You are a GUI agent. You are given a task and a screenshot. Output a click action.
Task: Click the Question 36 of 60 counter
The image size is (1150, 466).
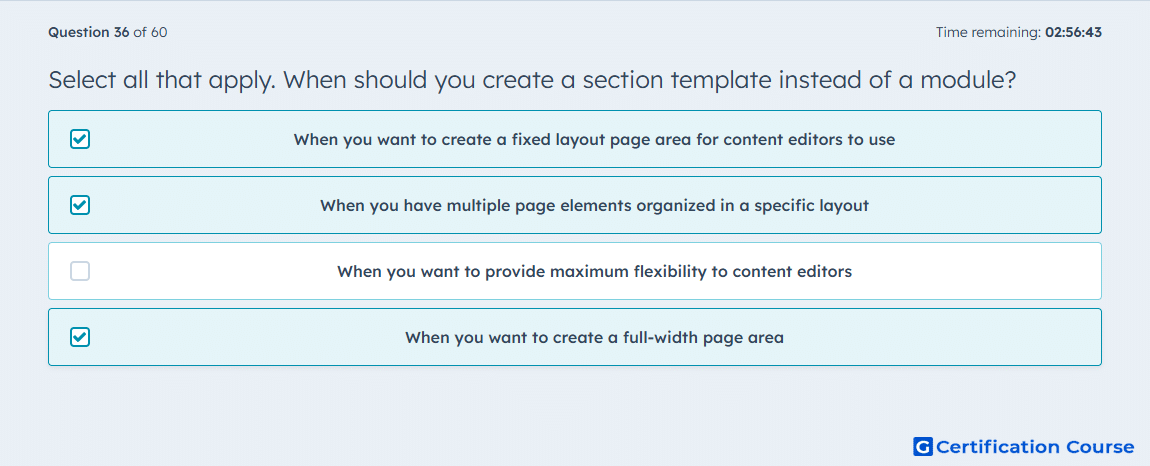coord(108,32)
